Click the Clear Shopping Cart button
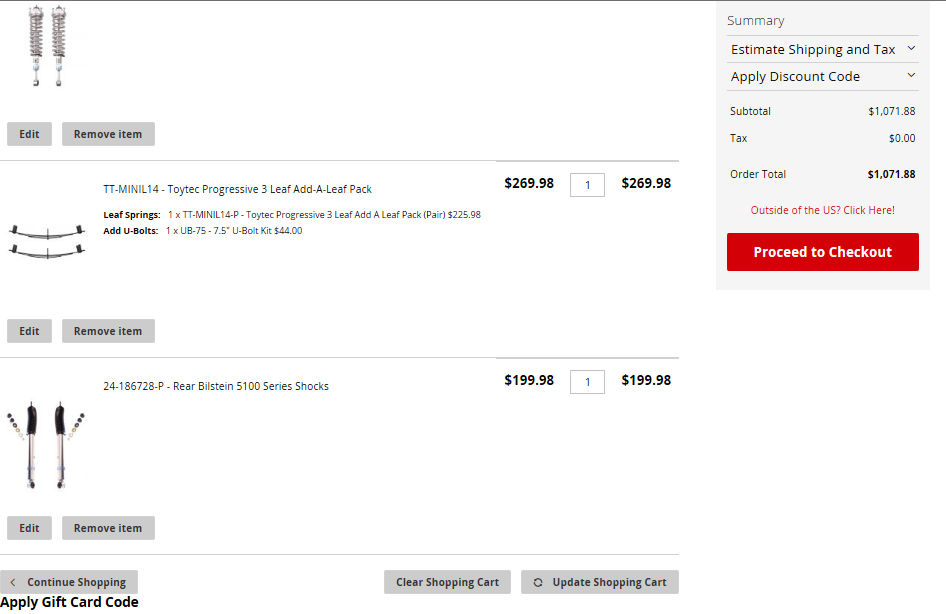Image resolution: width=946 pixels, height=614 pixels. 447,582
